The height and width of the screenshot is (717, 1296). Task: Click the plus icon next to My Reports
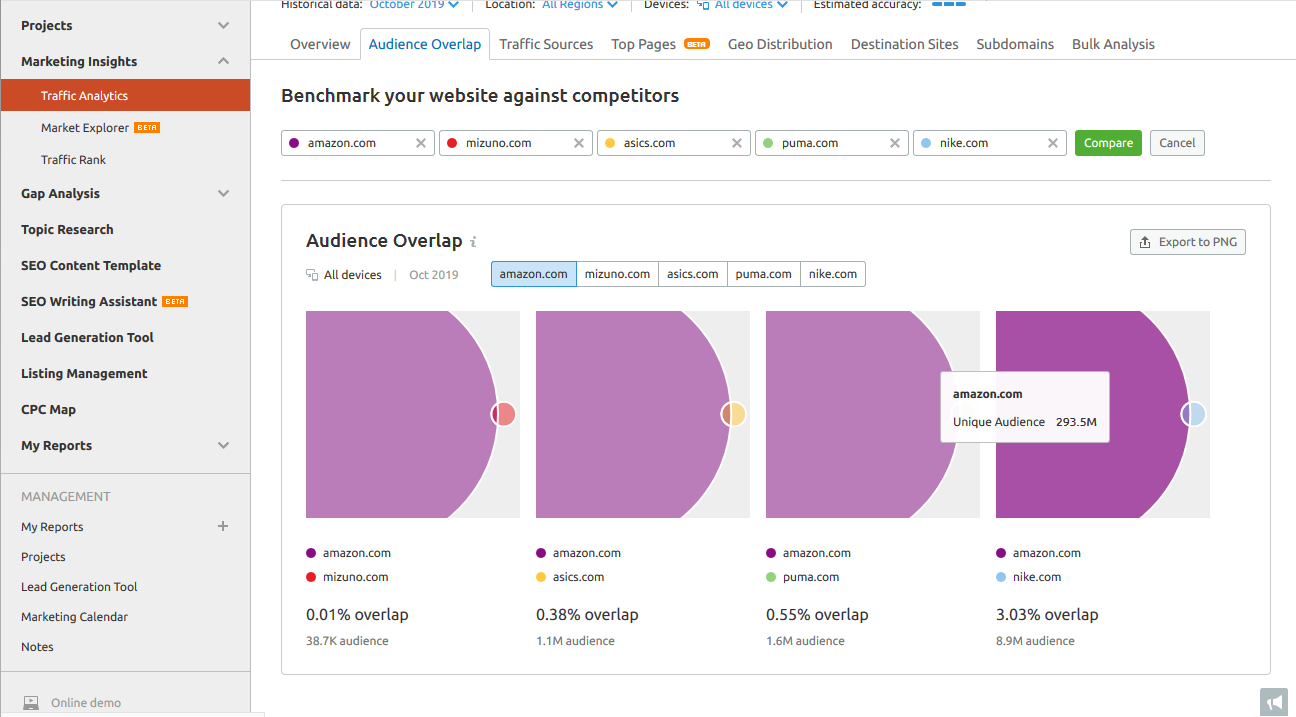tap(222, 526)
